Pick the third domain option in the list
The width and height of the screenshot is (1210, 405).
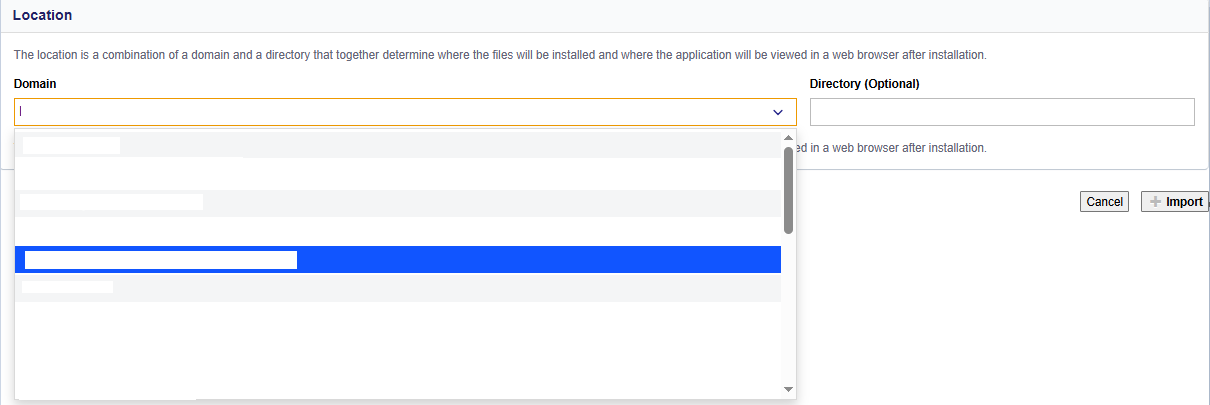point(398,203)
